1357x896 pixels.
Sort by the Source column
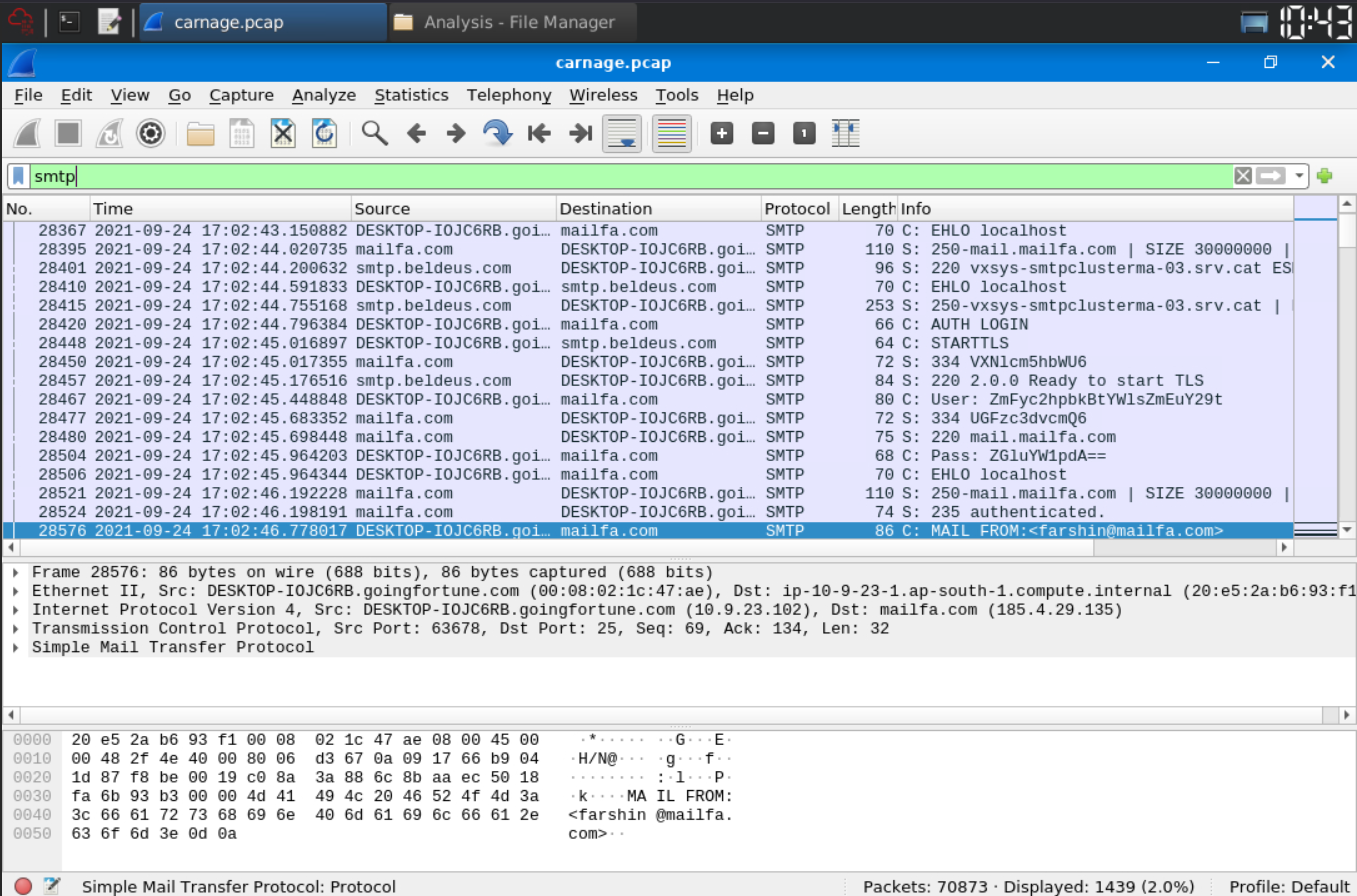pos(453,209)
